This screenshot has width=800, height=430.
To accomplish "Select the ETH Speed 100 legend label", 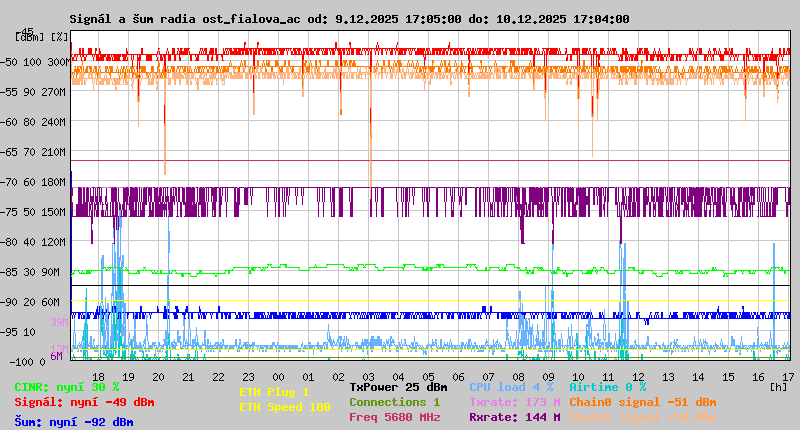I will 284,407.
